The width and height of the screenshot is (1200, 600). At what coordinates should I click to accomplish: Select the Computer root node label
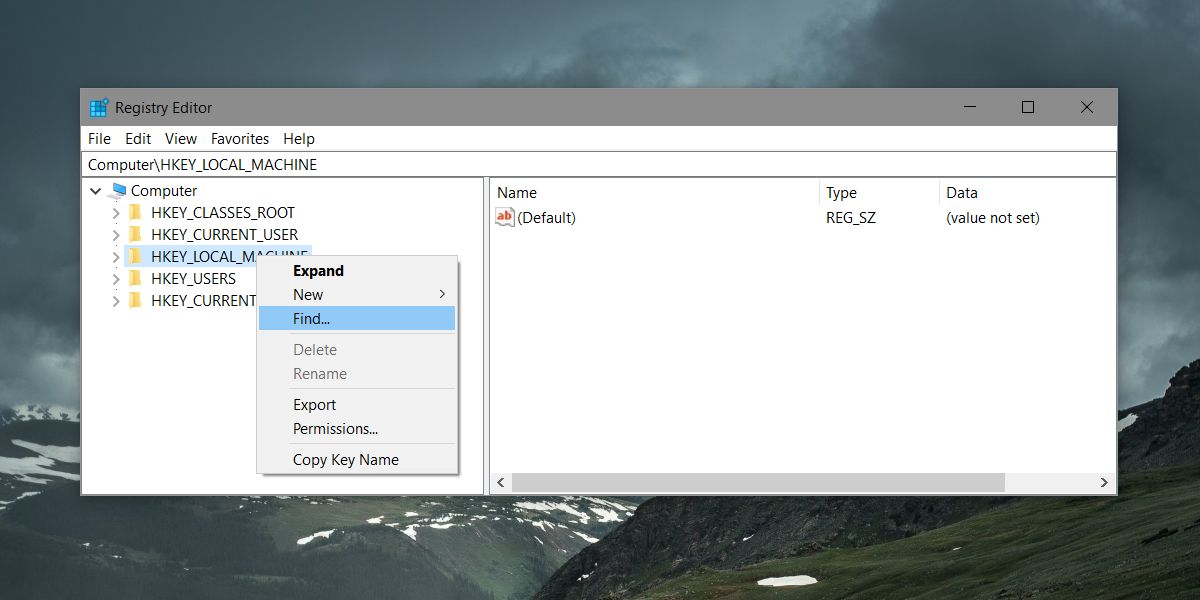point(164,190)
